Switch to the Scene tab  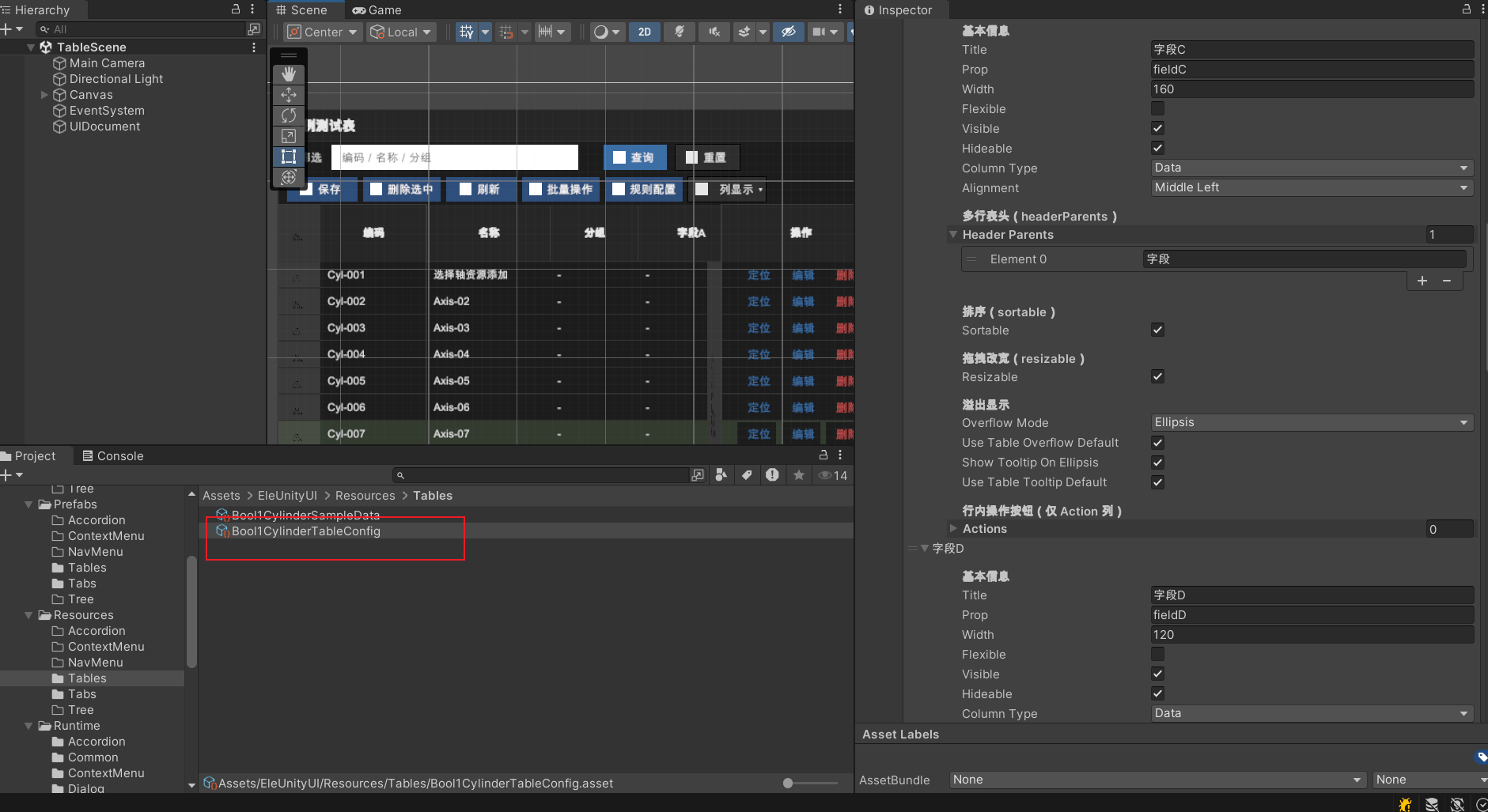[301, 10]
